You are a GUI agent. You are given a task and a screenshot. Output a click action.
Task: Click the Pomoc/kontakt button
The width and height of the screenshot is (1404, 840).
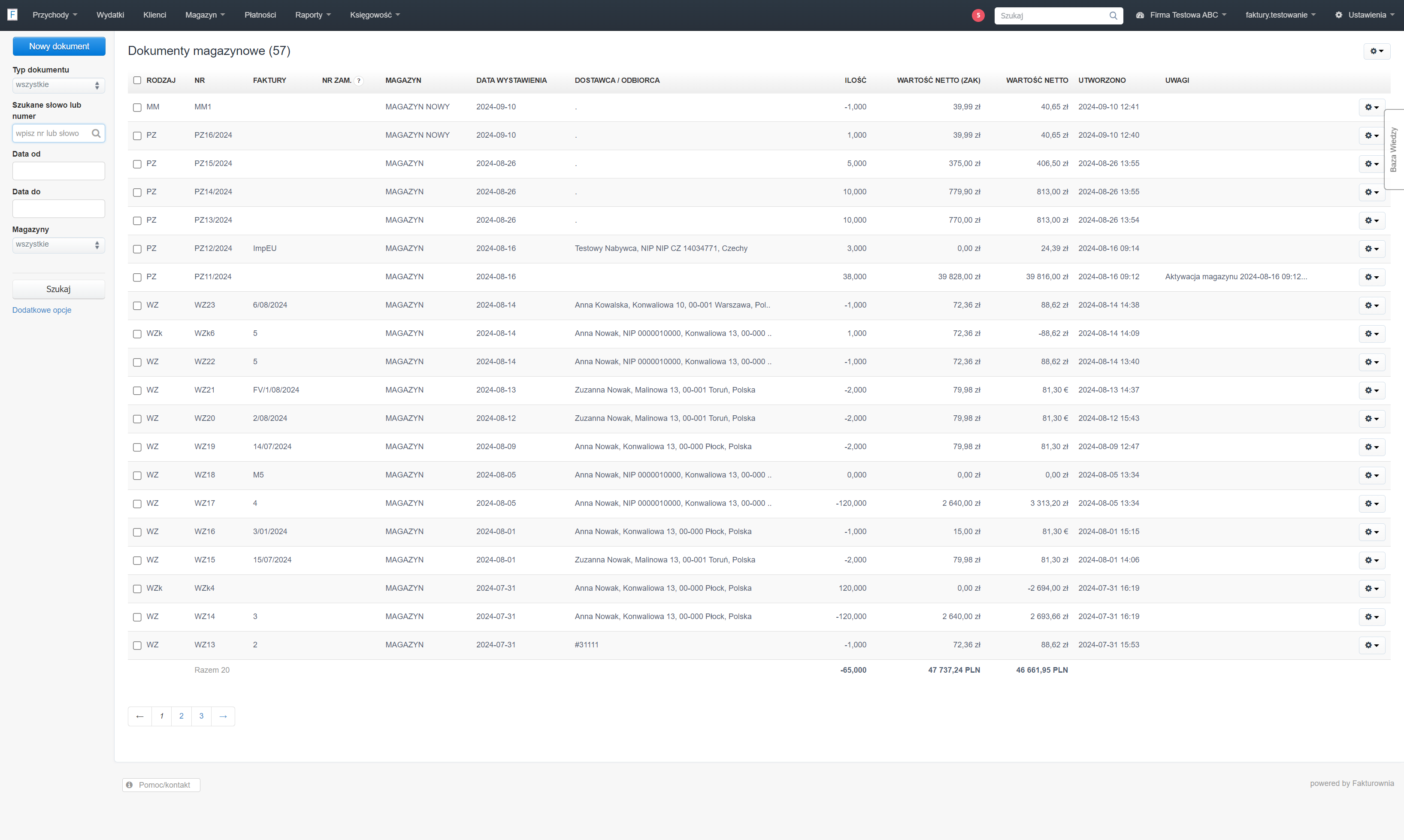(x=161, y=785)
